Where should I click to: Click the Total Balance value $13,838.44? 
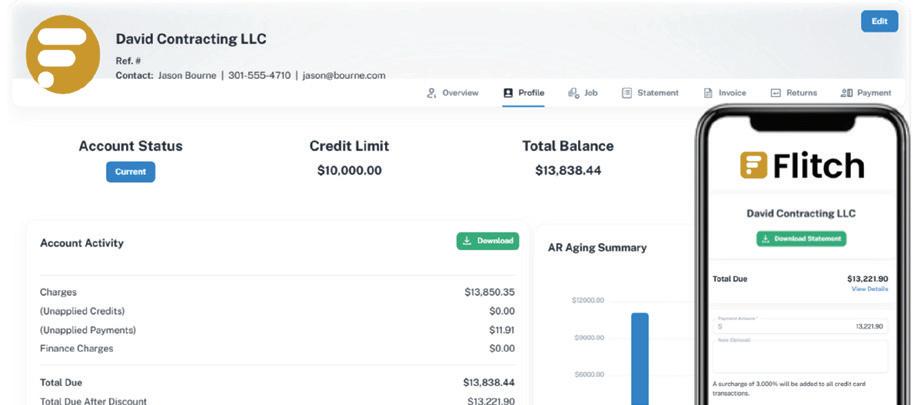568,171
